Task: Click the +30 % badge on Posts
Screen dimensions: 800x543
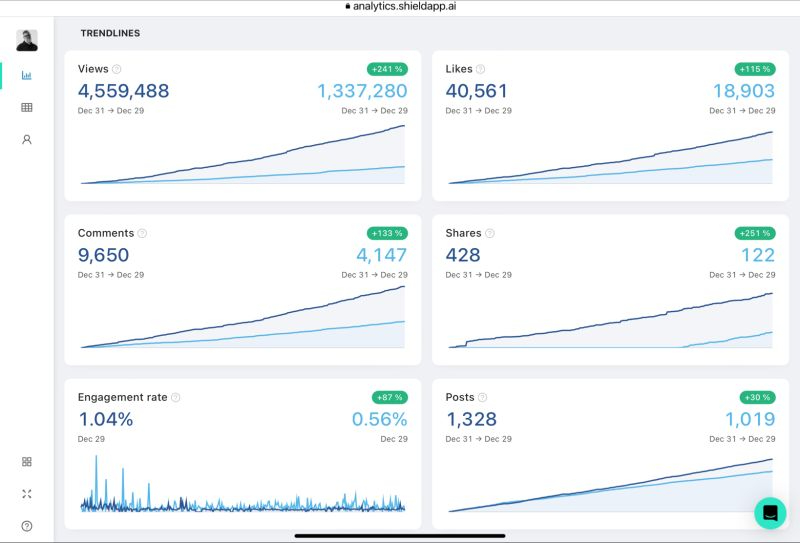Action: [x=758, y=398]
